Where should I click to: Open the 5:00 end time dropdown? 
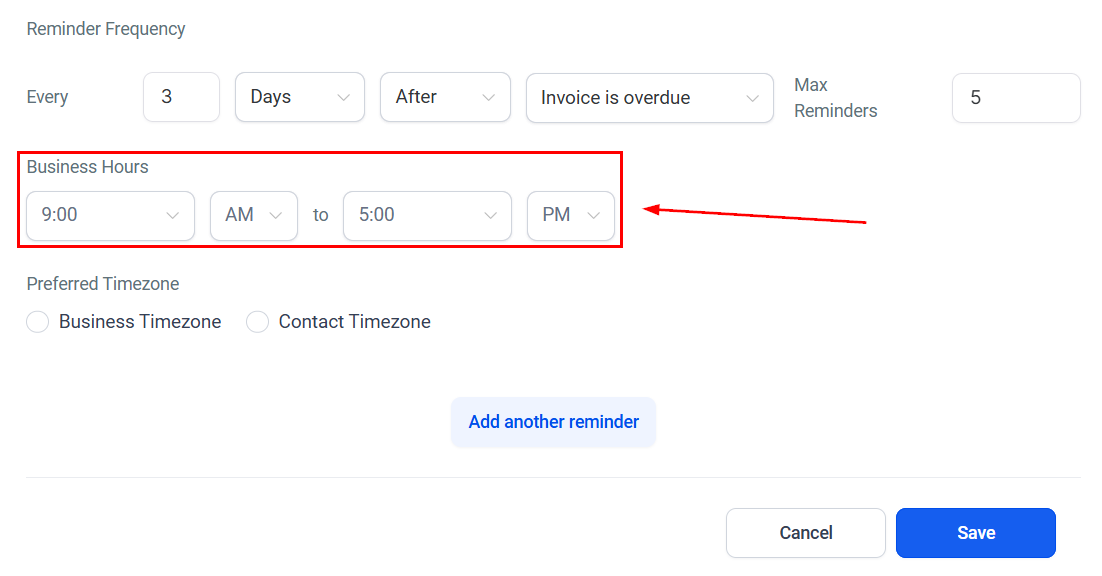tap(427, 216)
